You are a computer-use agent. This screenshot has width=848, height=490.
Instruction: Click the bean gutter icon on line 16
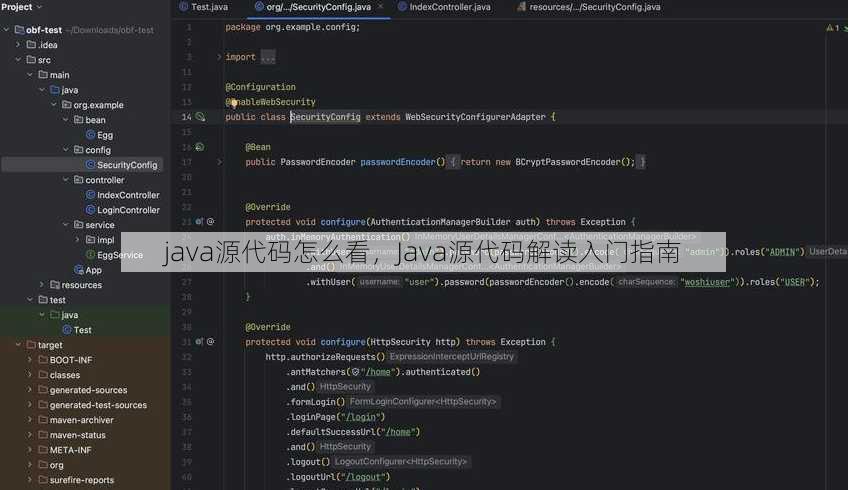coord(200,147)
